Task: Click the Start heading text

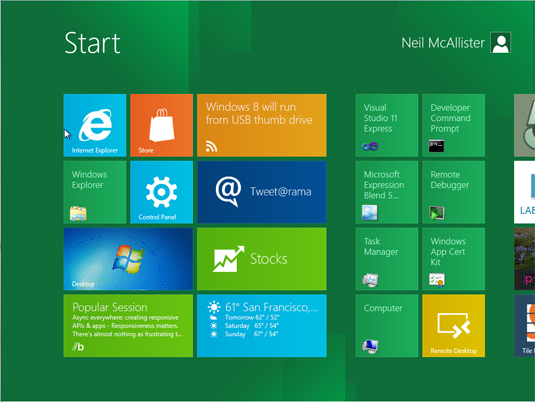Action: tap(92, 43)
